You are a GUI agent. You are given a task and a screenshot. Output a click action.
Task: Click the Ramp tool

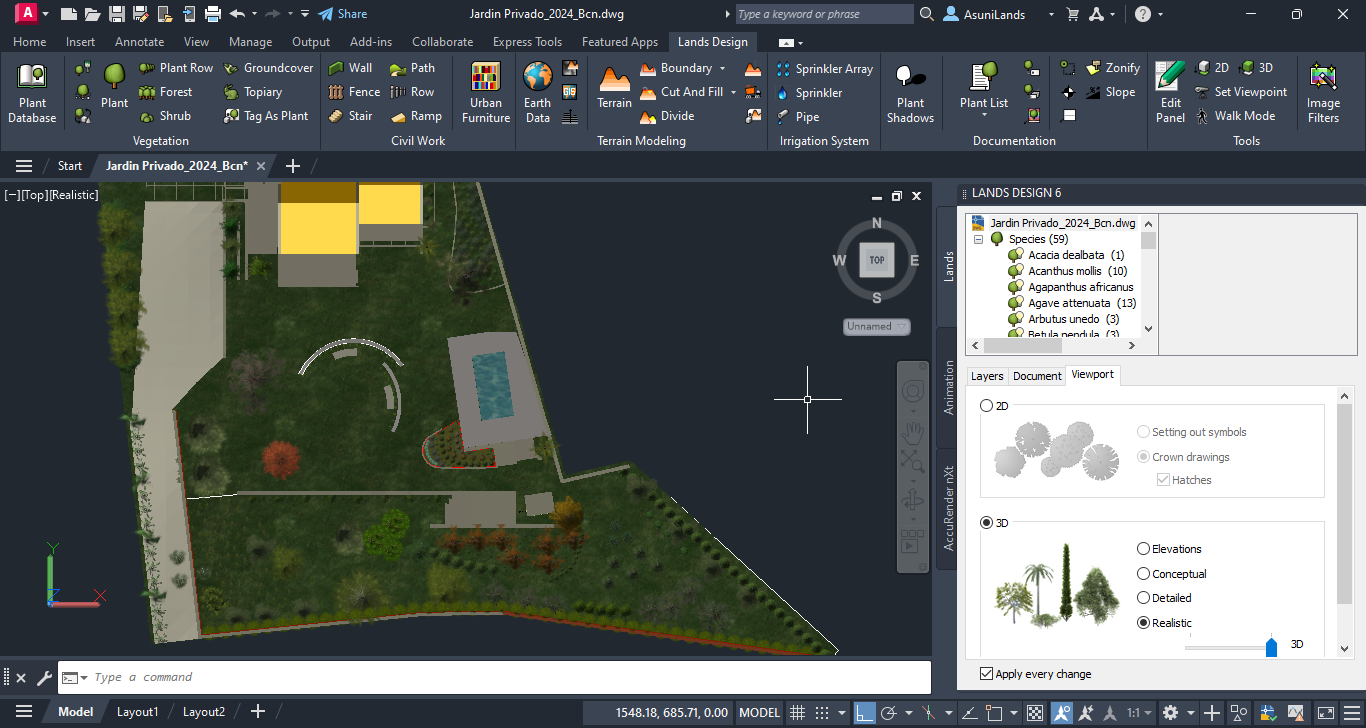coord(415,116)
